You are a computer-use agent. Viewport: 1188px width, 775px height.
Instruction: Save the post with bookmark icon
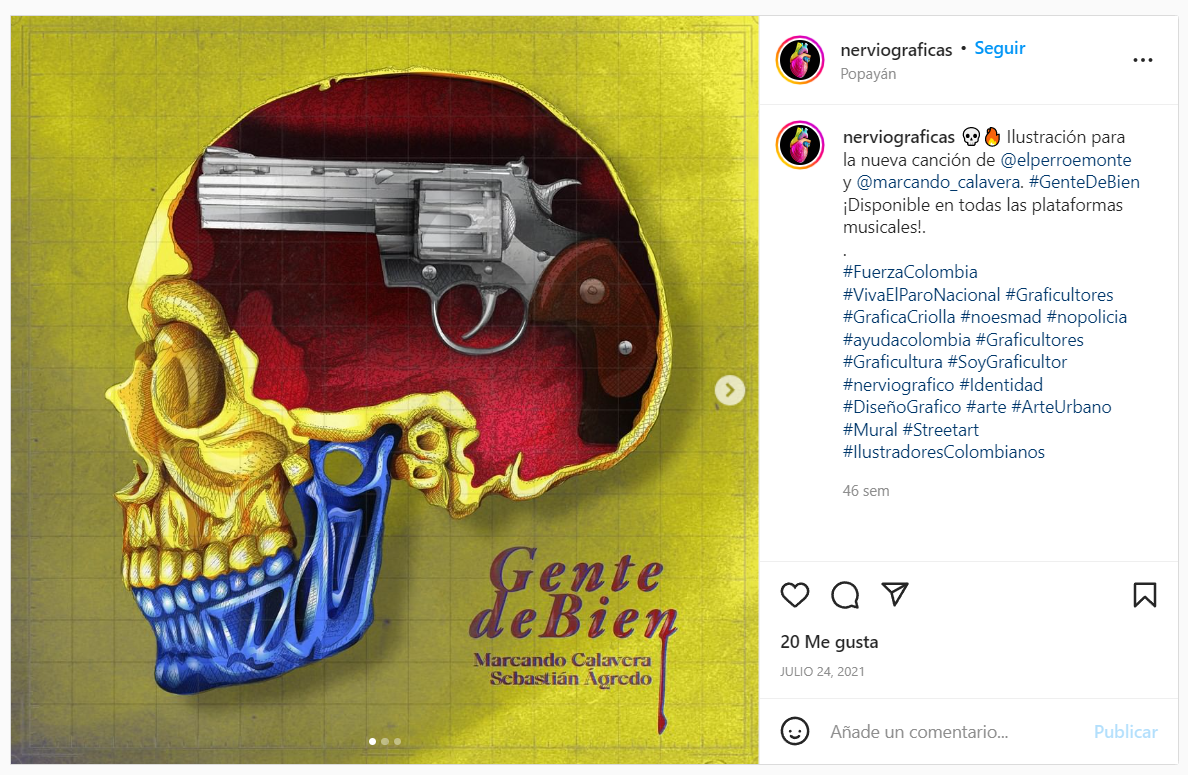[1145, 595]
